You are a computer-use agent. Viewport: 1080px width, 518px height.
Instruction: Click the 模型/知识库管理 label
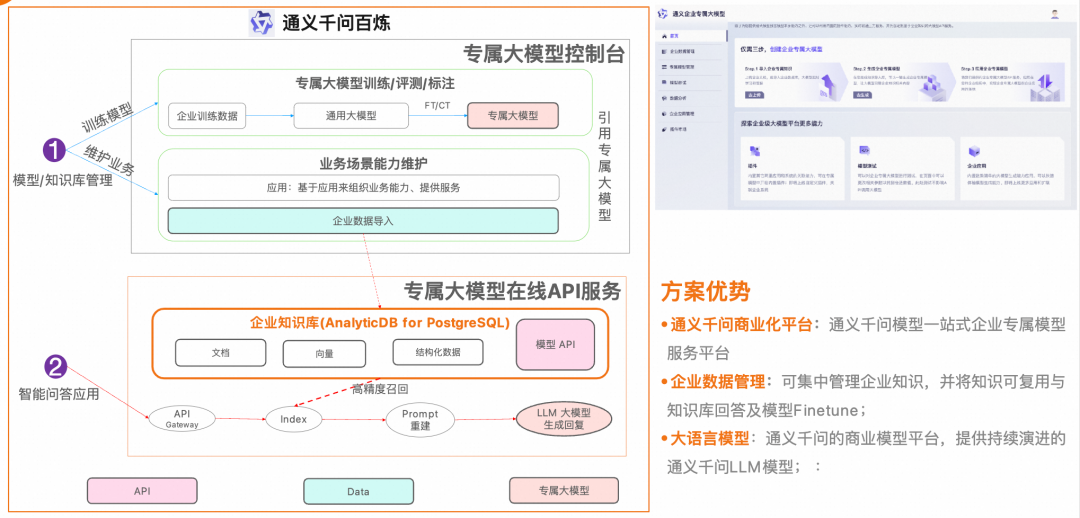pos(63,180)
